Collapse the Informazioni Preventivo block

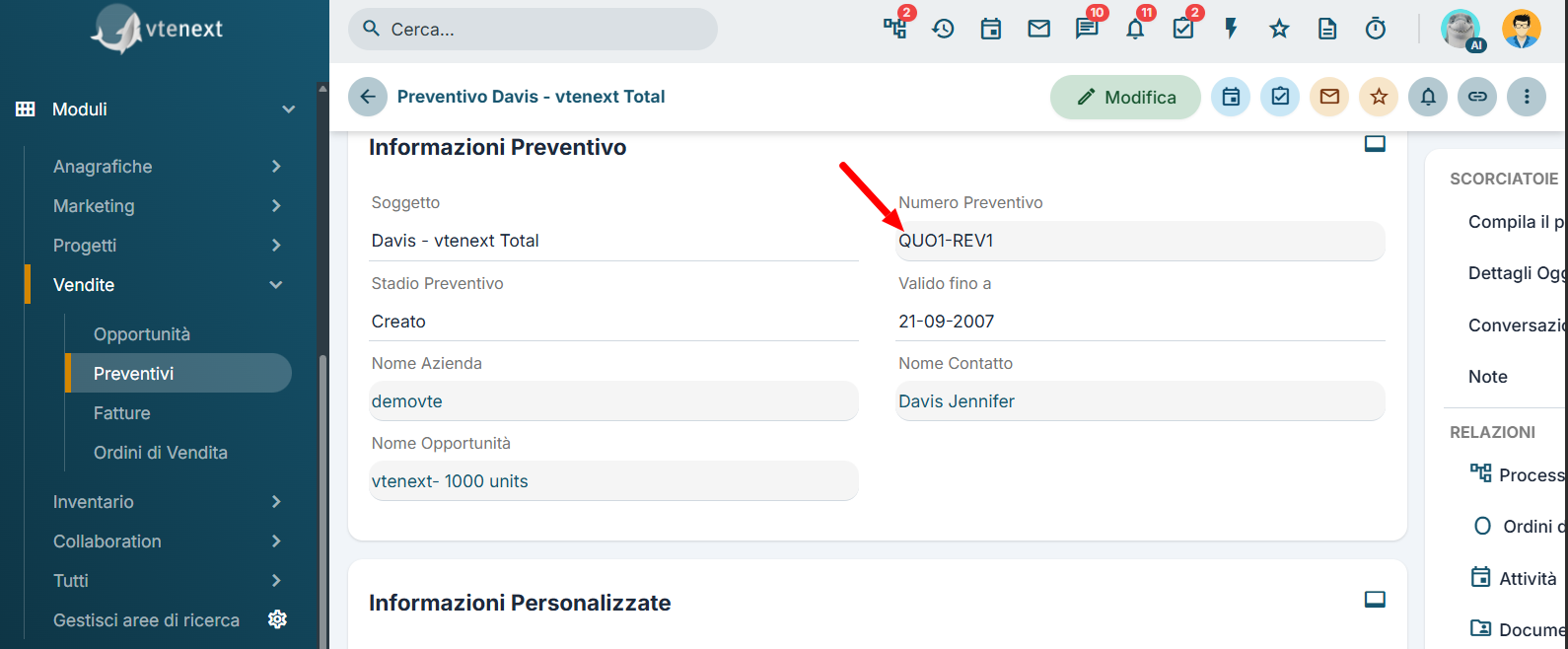(x=1375, y=144)
